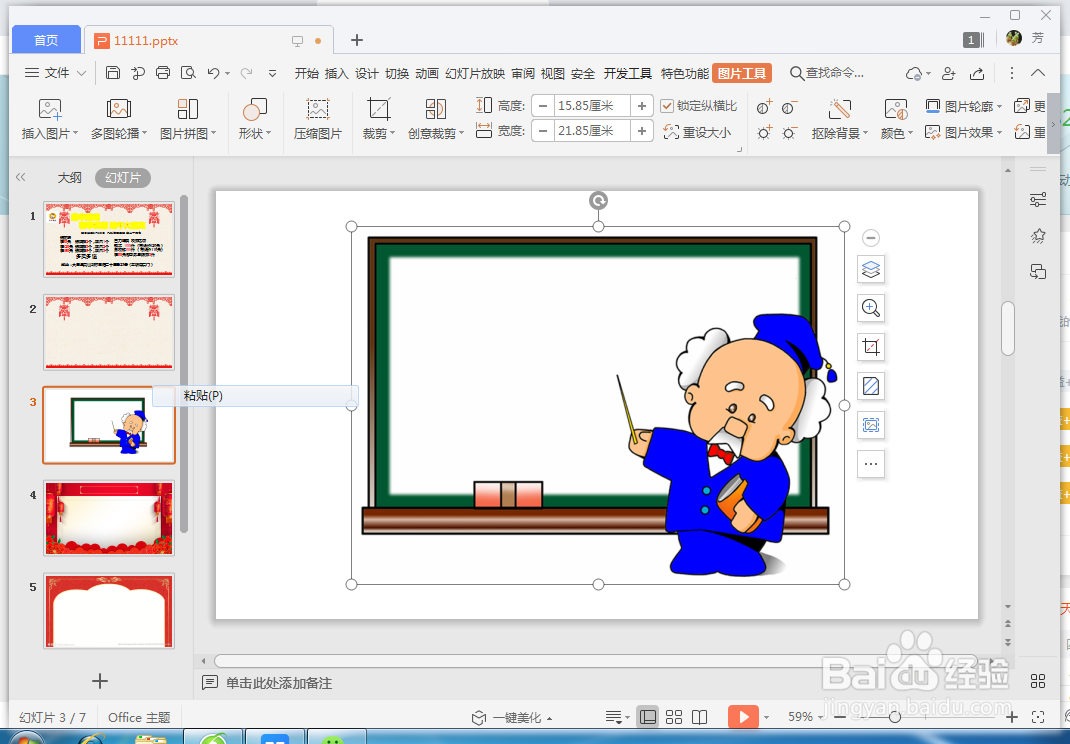This screenshot has width=1070, height=744.
Task: Select the 裁剪 (Crop) tool
Action: [375, 118]
